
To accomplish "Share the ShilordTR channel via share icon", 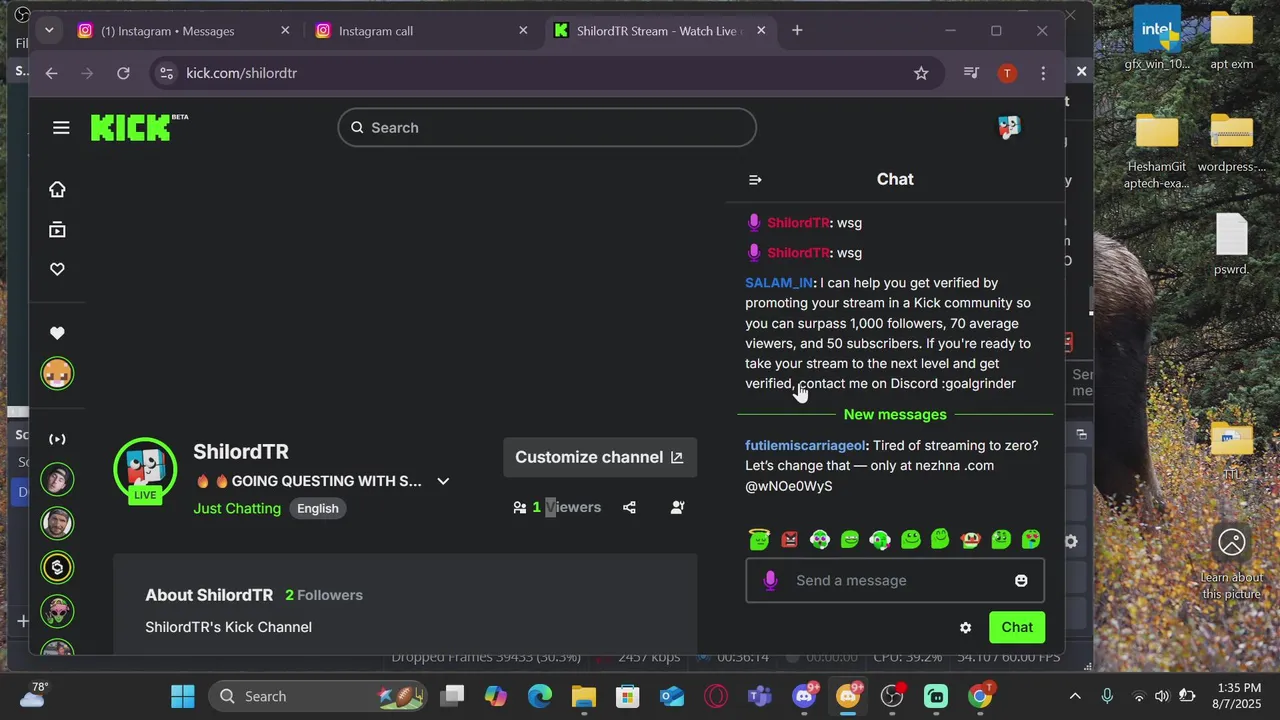I will tap(629, 508).
